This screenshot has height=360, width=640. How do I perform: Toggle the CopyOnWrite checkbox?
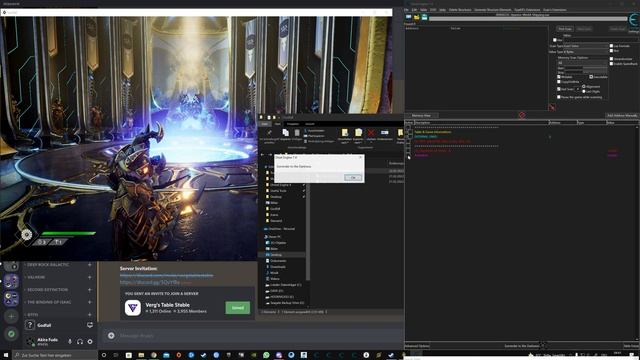pyautogui.click(x=559, y=82)
